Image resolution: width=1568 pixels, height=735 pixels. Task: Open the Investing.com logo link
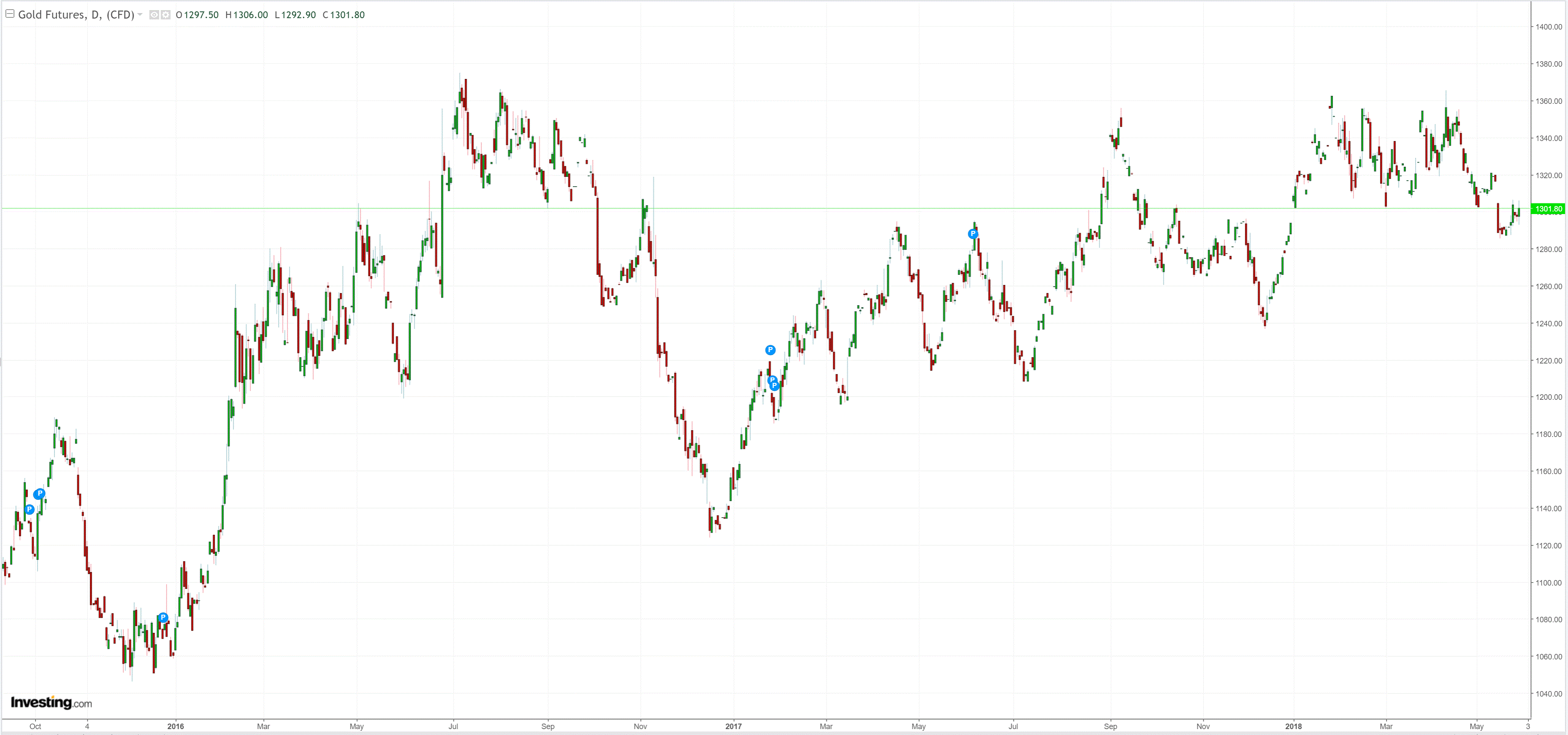(x=51, y=703)
